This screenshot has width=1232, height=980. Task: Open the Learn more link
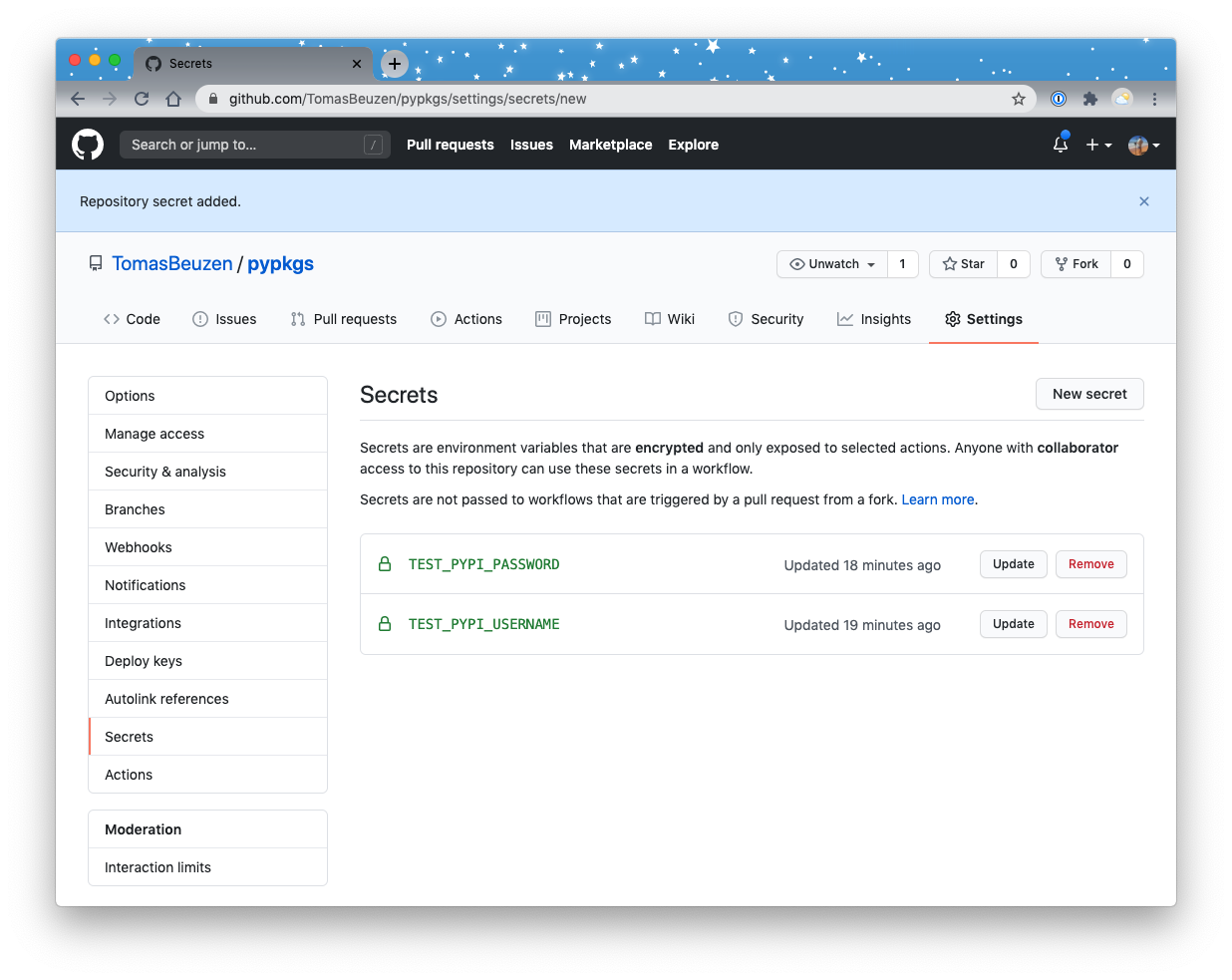click(x=938, y=499)
